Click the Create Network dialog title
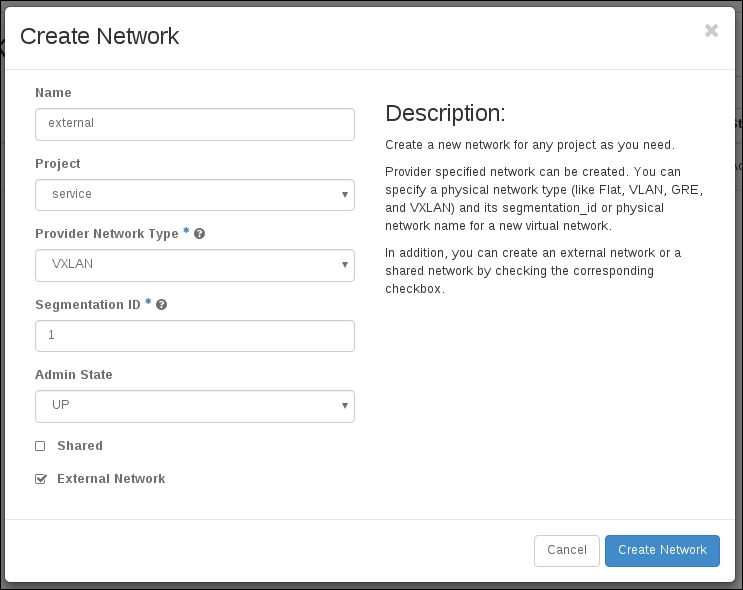 (100, 37)
